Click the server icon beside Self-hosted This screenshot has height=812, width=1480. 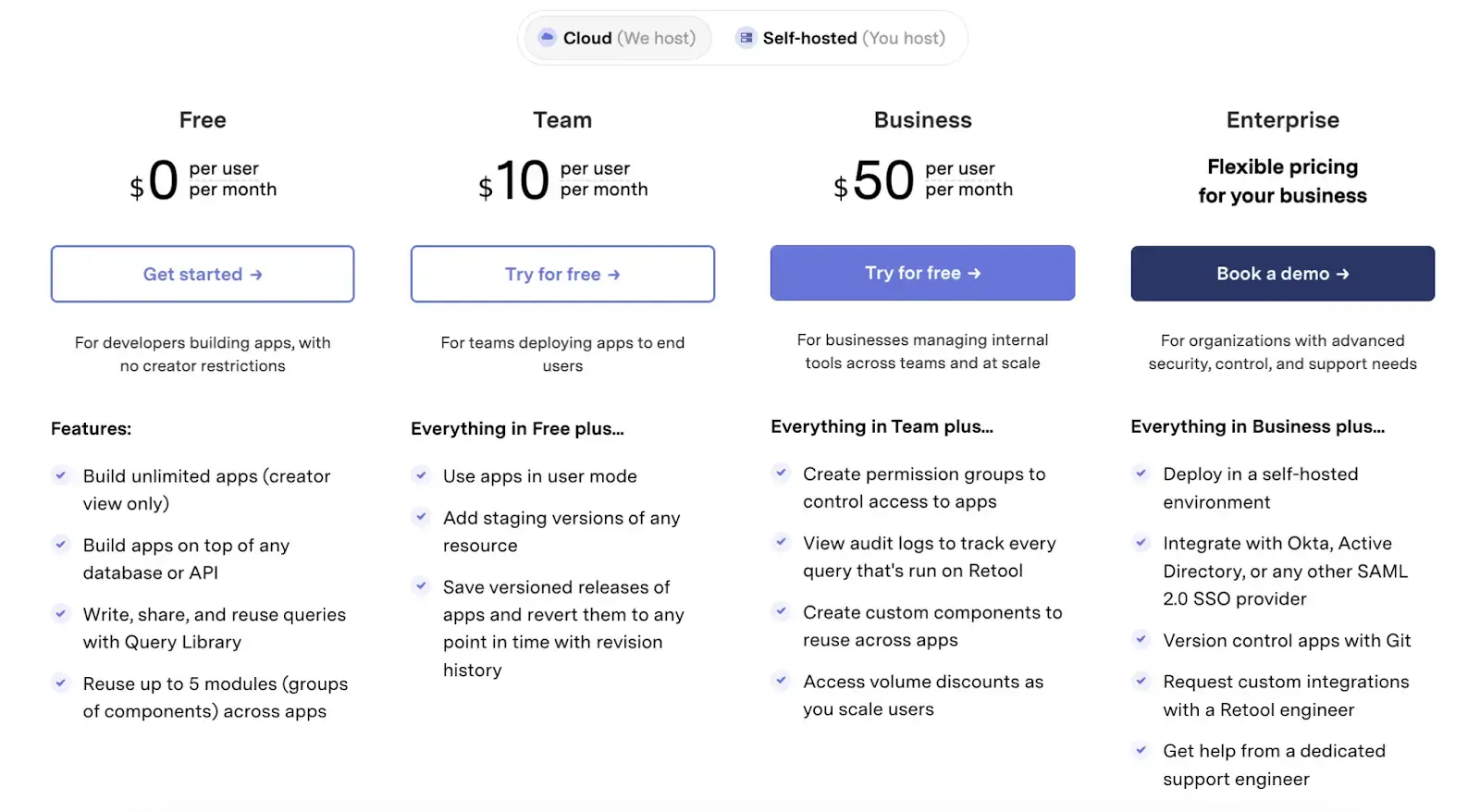click(x=746, y=38)
